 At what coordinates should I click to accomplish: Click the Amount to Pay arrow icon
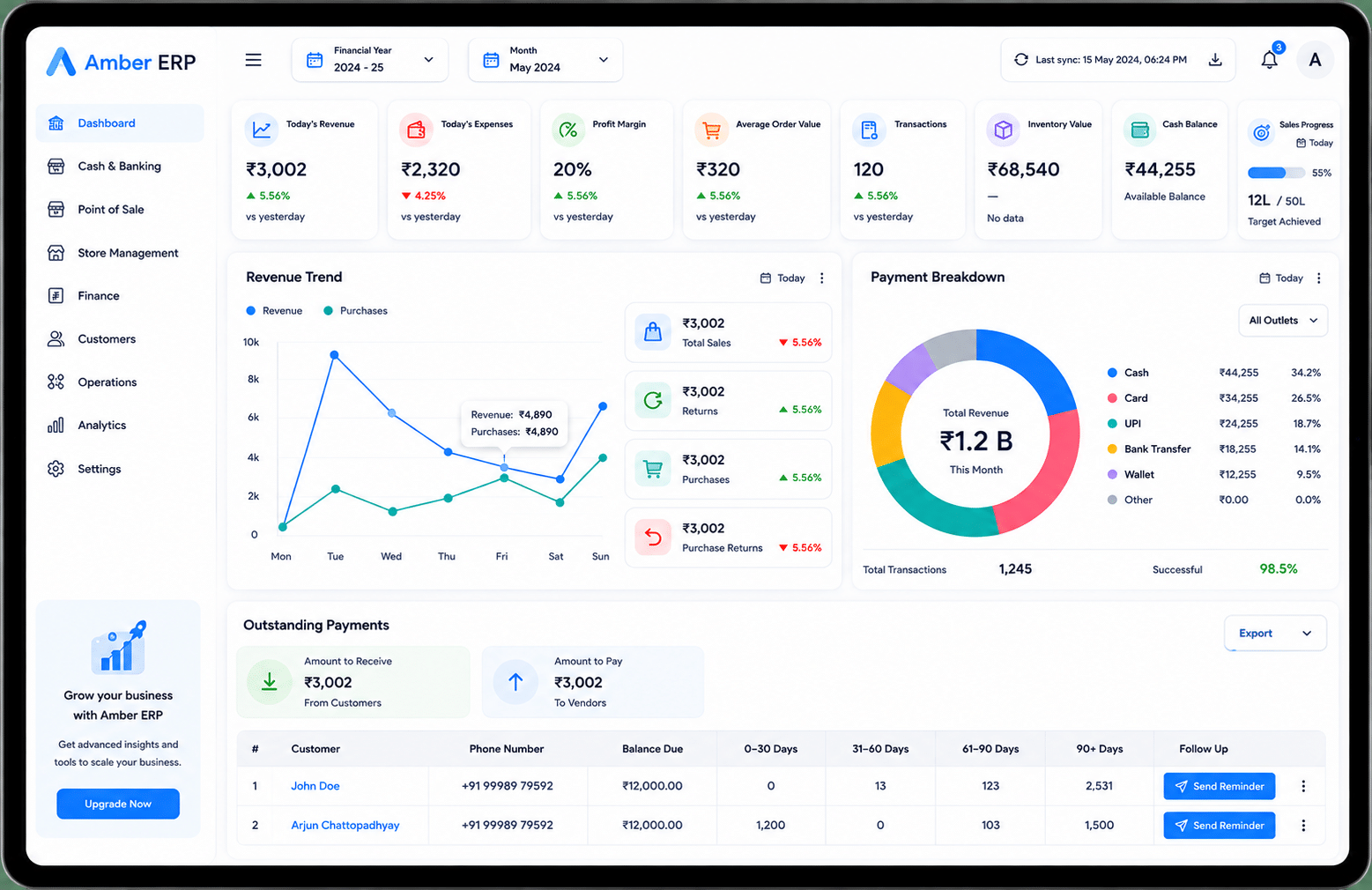click(515, 681)
